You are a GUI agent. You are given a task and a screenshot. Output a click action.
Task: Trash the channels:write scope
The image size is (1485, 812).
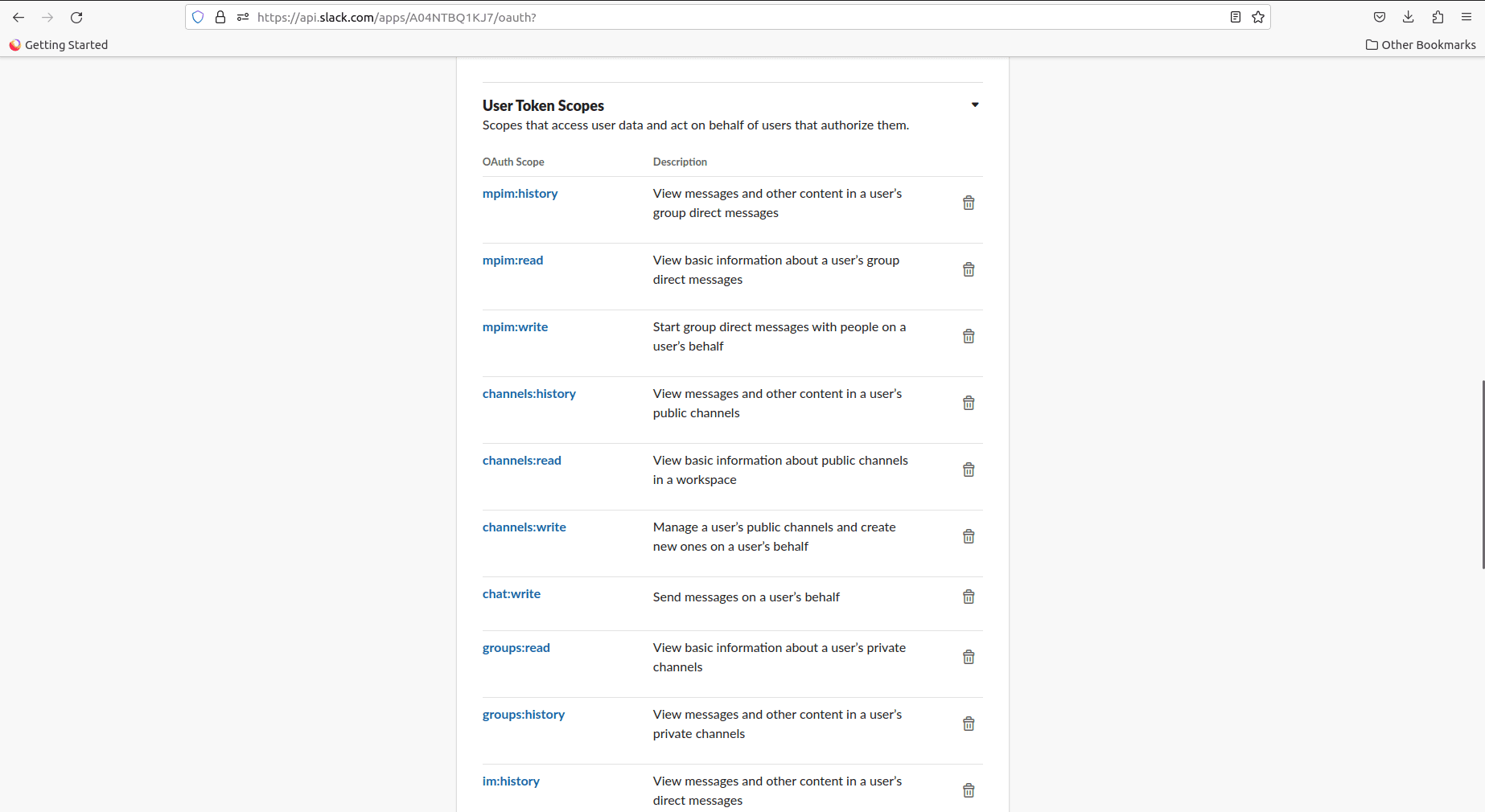pyautogui.click(x=969, y=536)
